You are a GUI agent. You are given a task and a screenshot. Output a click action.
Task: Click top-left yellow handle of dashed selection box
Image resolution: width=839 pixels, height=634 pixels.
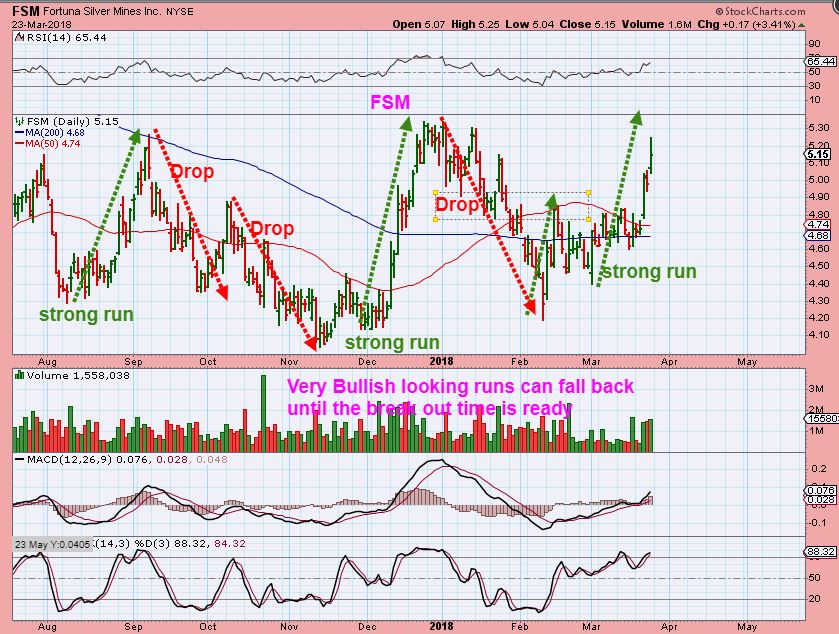[x=436, y=192]
